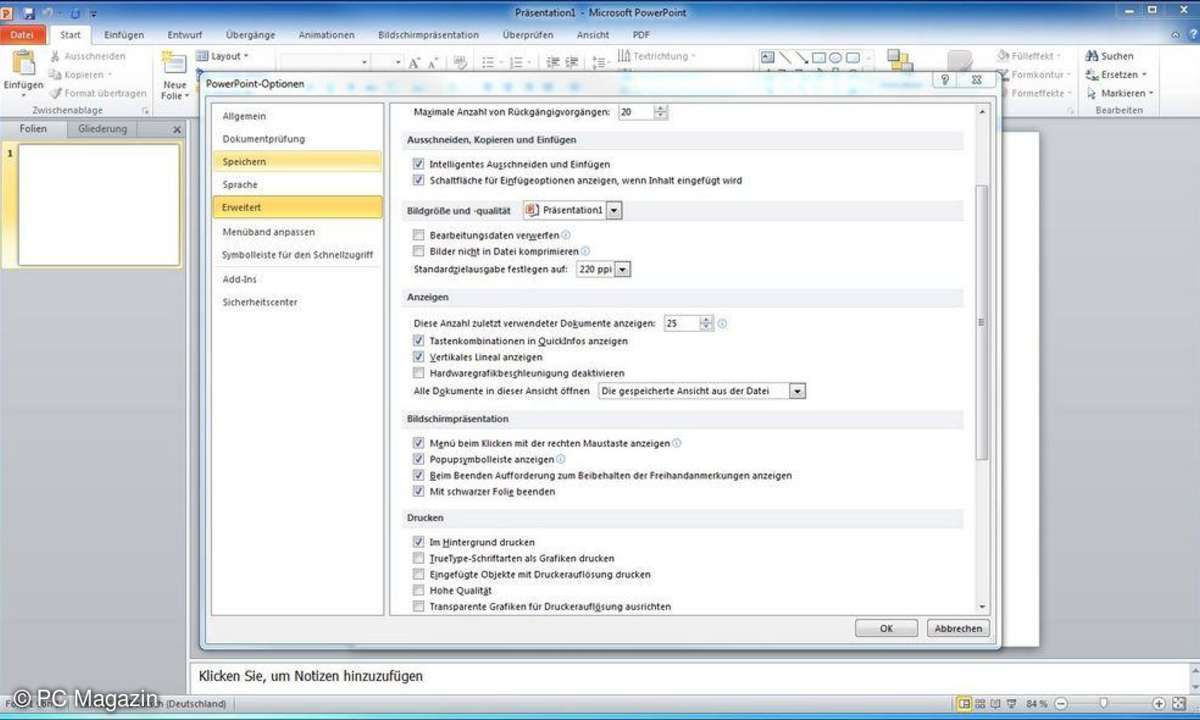Open the Bildschirmpräsentation ribbon tab

(429, 35)
